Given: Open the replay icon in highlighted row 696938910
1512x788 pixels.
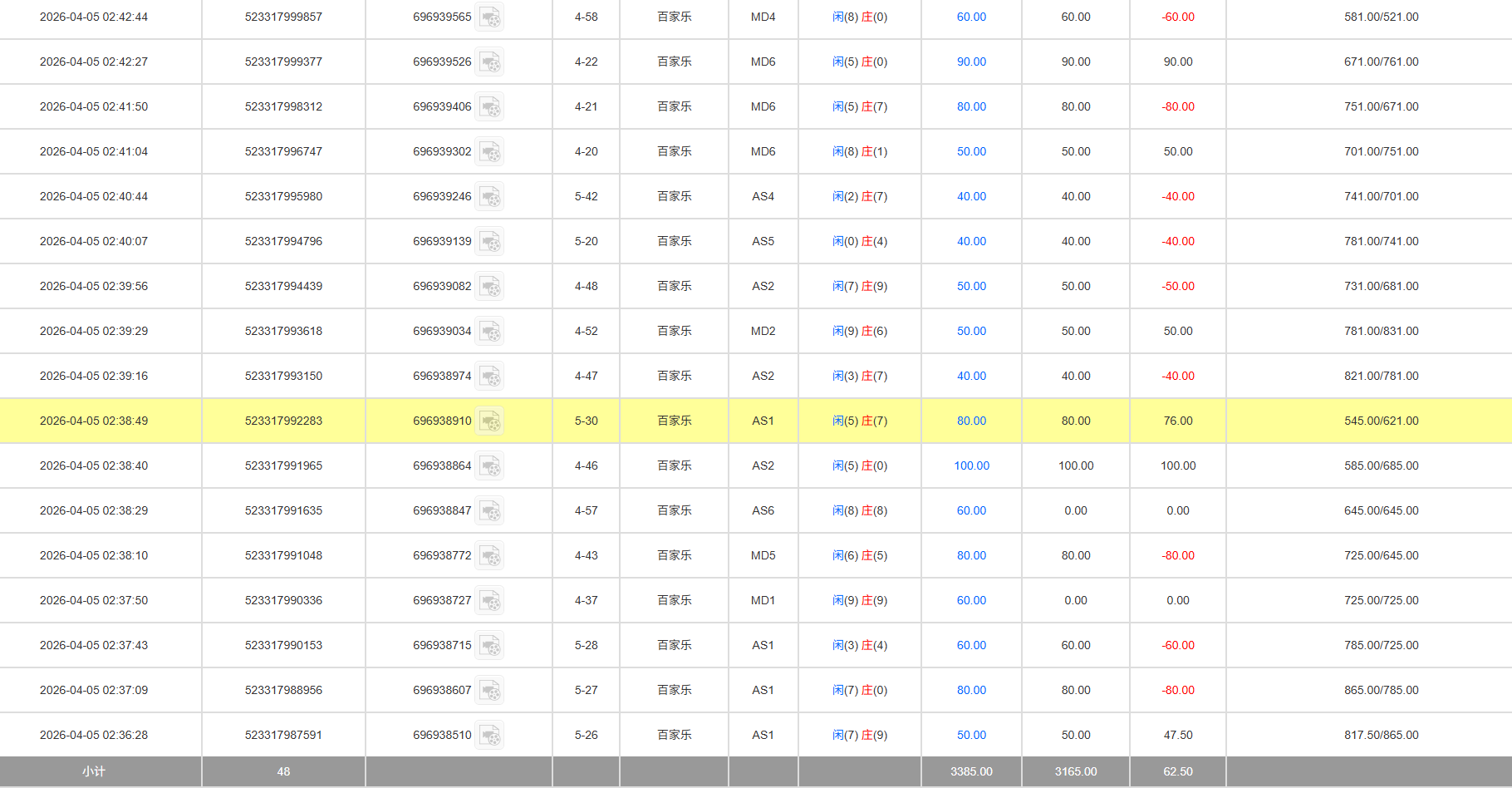Looking at the screenshot, I should [489, 421].
